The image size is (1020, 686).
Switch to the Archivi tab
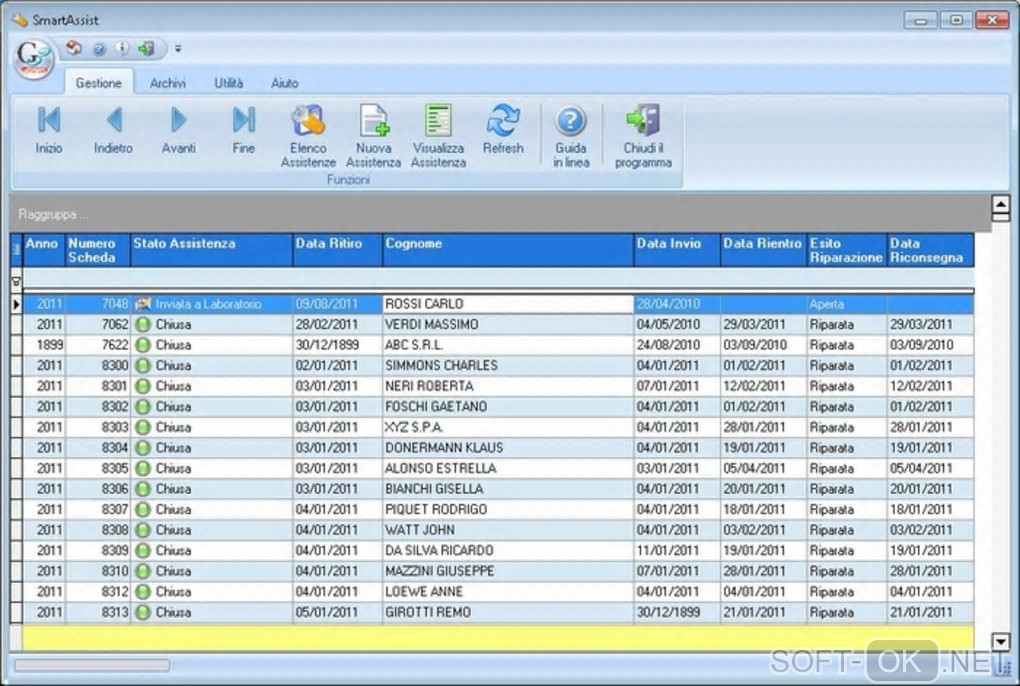[168, 84]
